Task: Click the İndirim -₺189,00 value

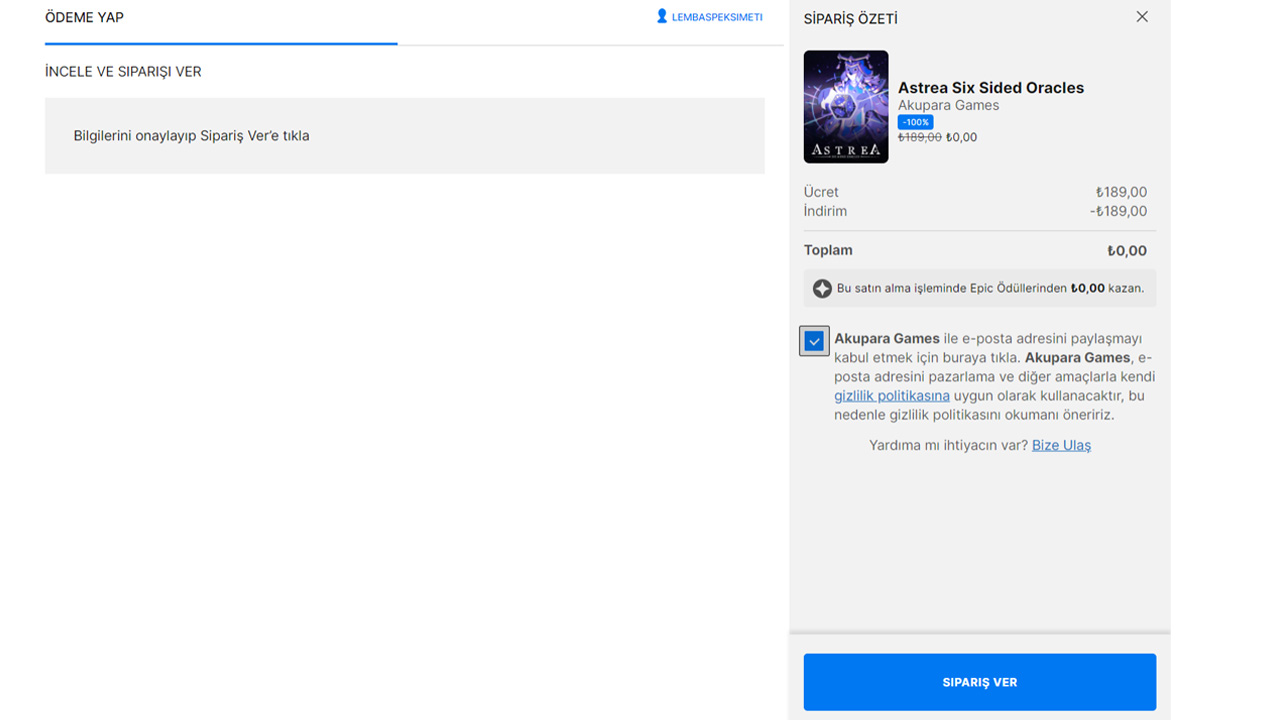Action: pyautogui.click(x=1118, y=211)
